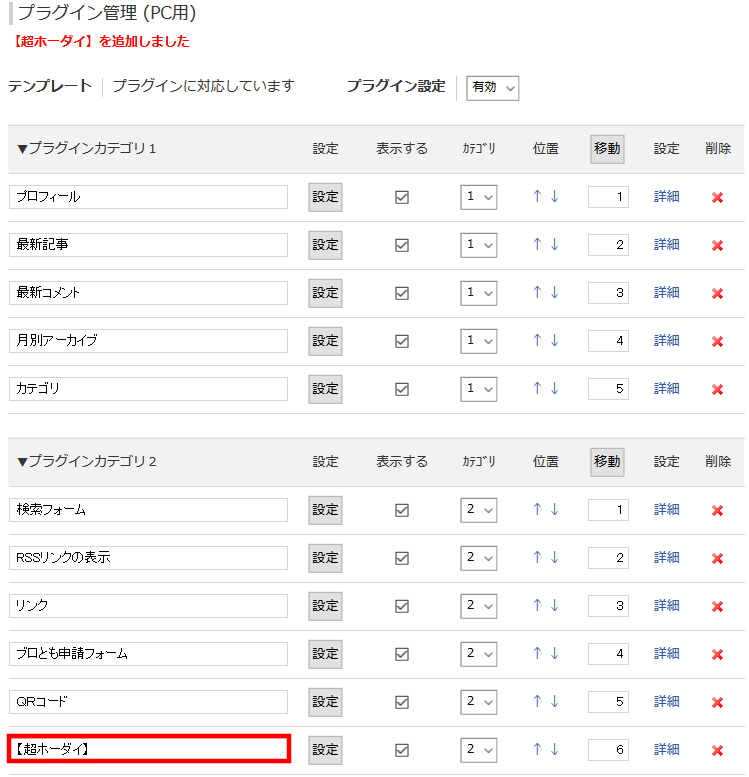This screenshot has height=777, width=749.
Task: Click 設定 button for 検索フォーム
Action: 325,510
